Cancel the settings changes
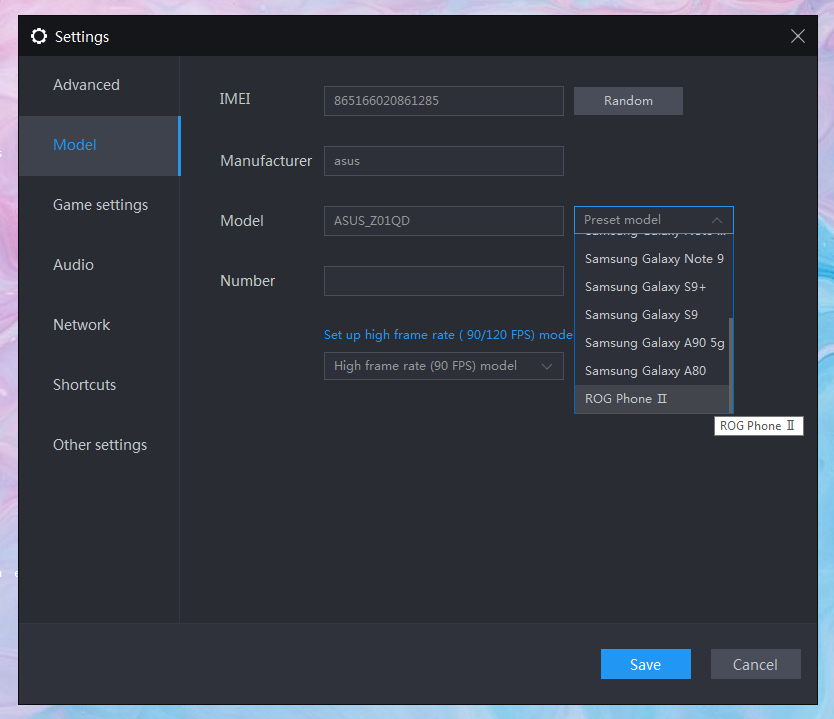 tap(755, 664)
